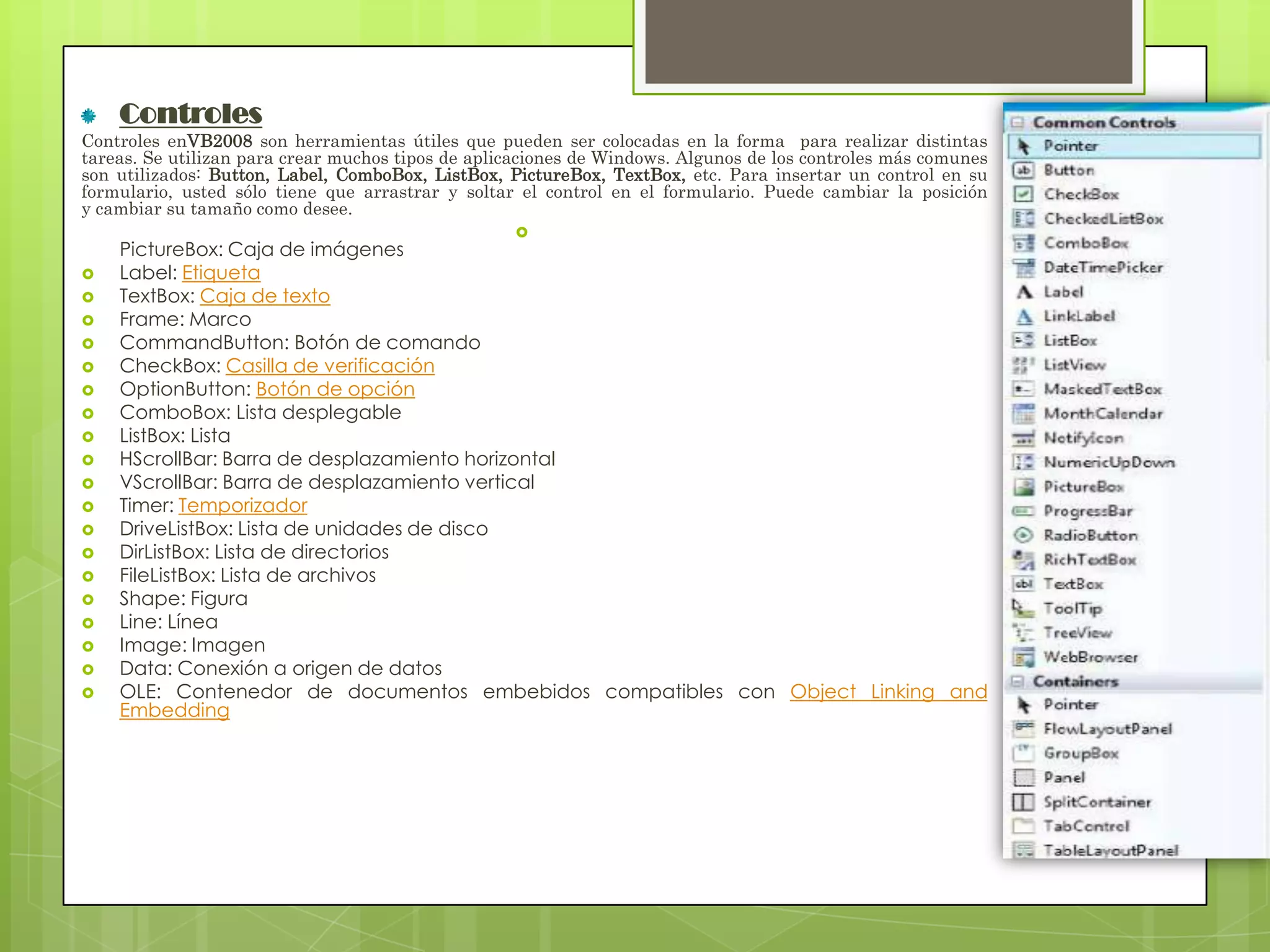
Task: Pick the Panel container icon
Action: 1023,778
